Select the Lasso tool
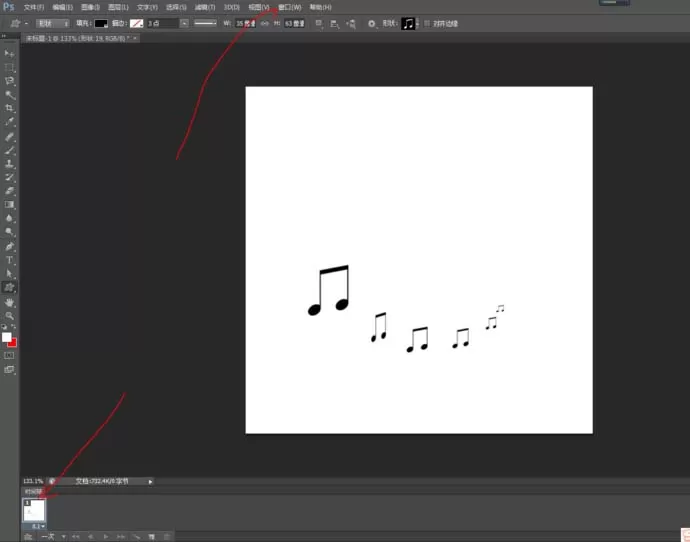Screen dimensions: 690x542 (x=9, y=81)
